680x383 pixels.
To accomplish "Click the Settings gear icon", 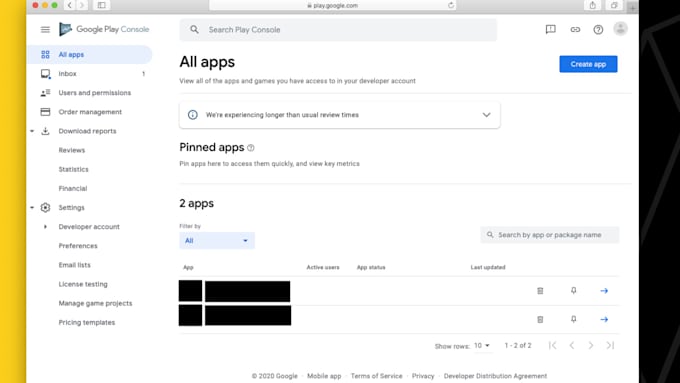I will click(x=45, y=207).
